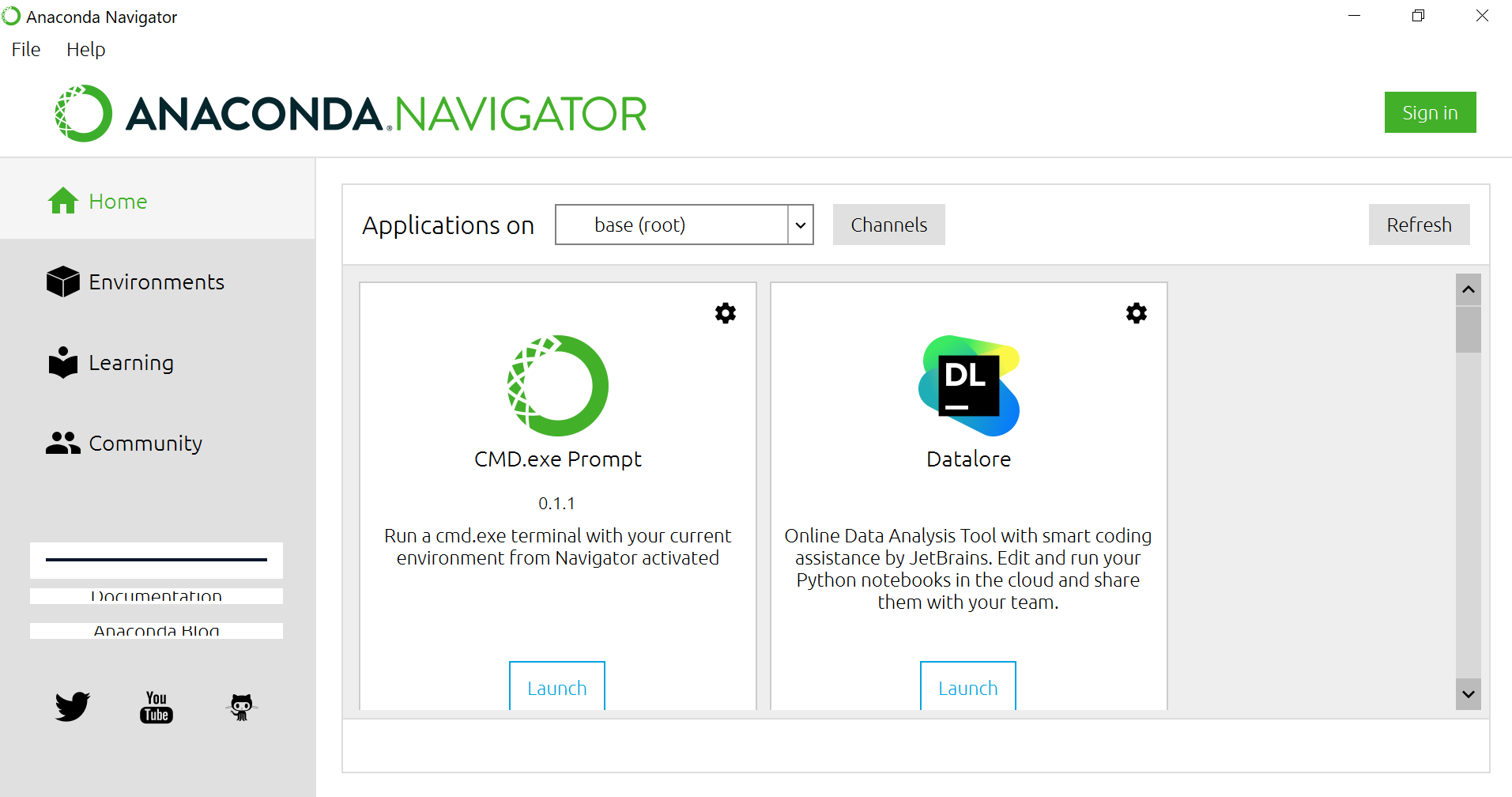Click the CMD.exe Prompt application logo

558,386
